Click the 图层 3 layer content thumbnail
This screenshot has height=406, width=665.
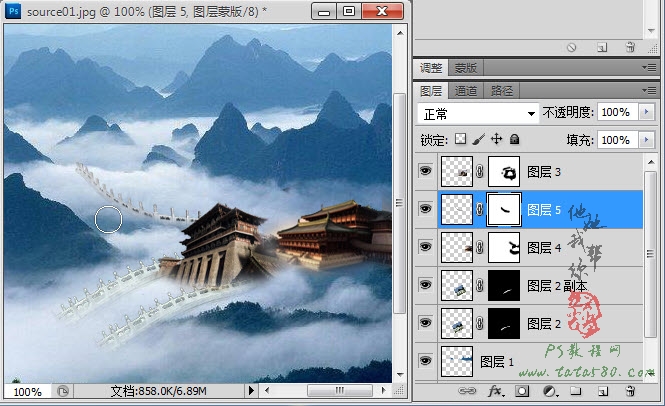click(x=457, y=171)
